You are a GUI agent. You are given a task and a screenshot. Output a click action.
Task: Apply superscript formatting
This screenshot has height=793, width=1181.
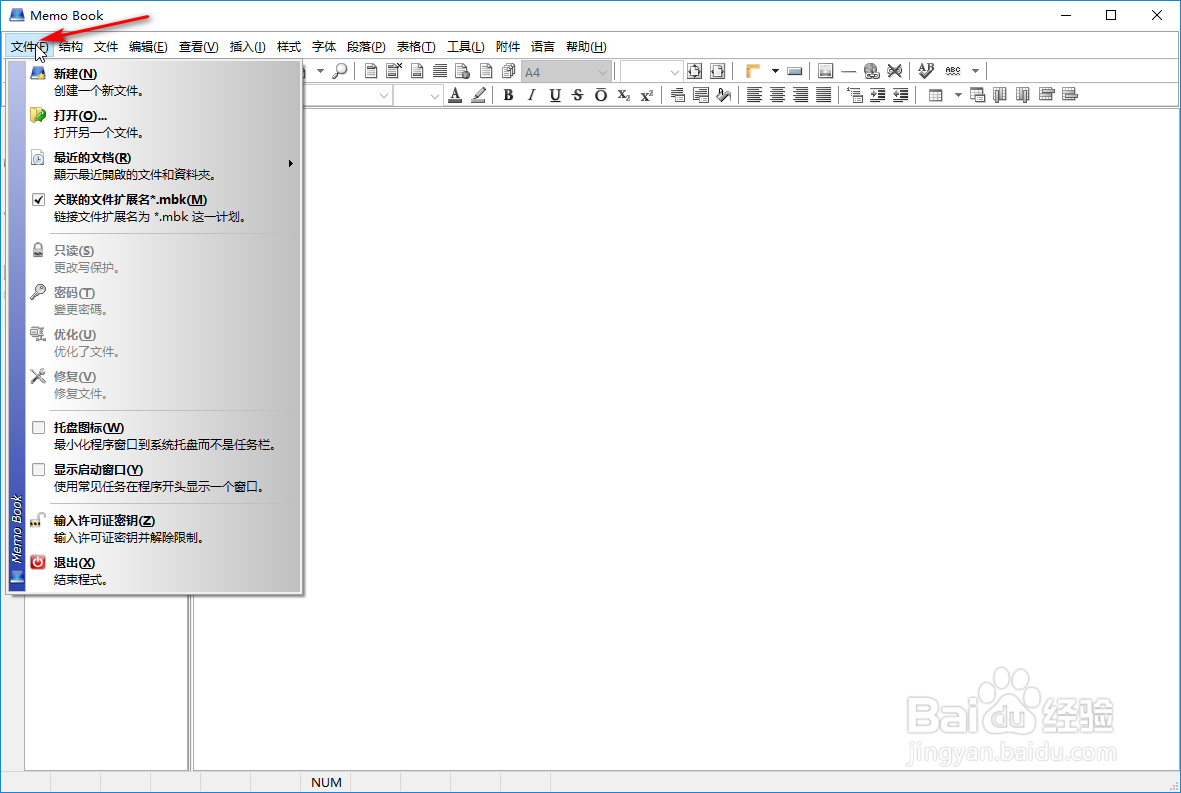tap(647, 95)
